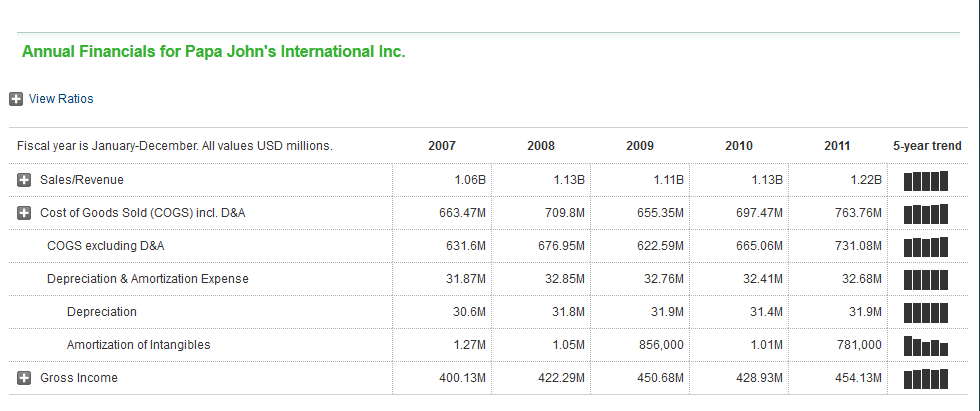
Task: View Depreciation & Amortization Expense trend chart
Action: (x=926, y=279)
